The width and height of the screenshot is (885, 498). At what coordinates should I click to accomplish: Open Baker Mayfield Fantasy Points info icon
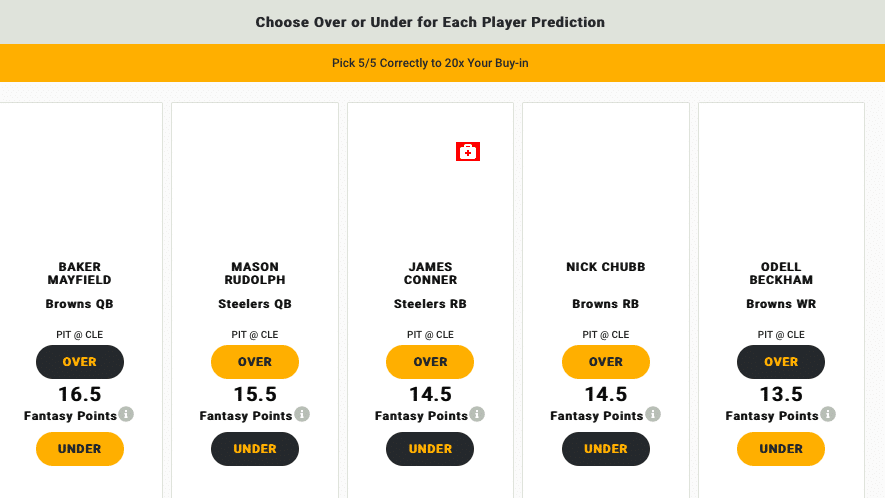point(126,414)
